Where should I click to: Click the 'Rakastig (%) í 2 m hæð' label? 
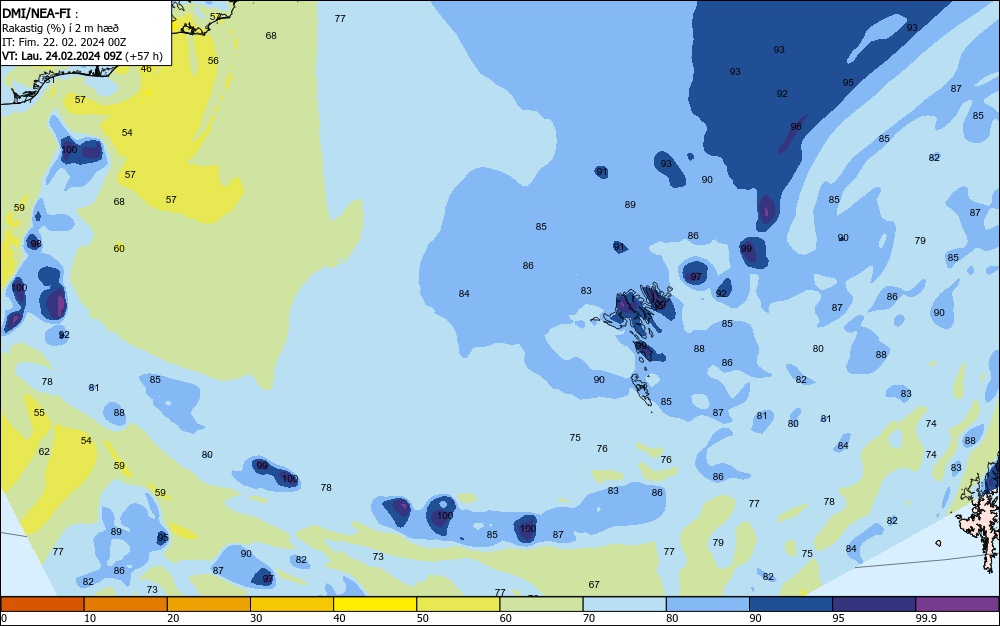60,28
